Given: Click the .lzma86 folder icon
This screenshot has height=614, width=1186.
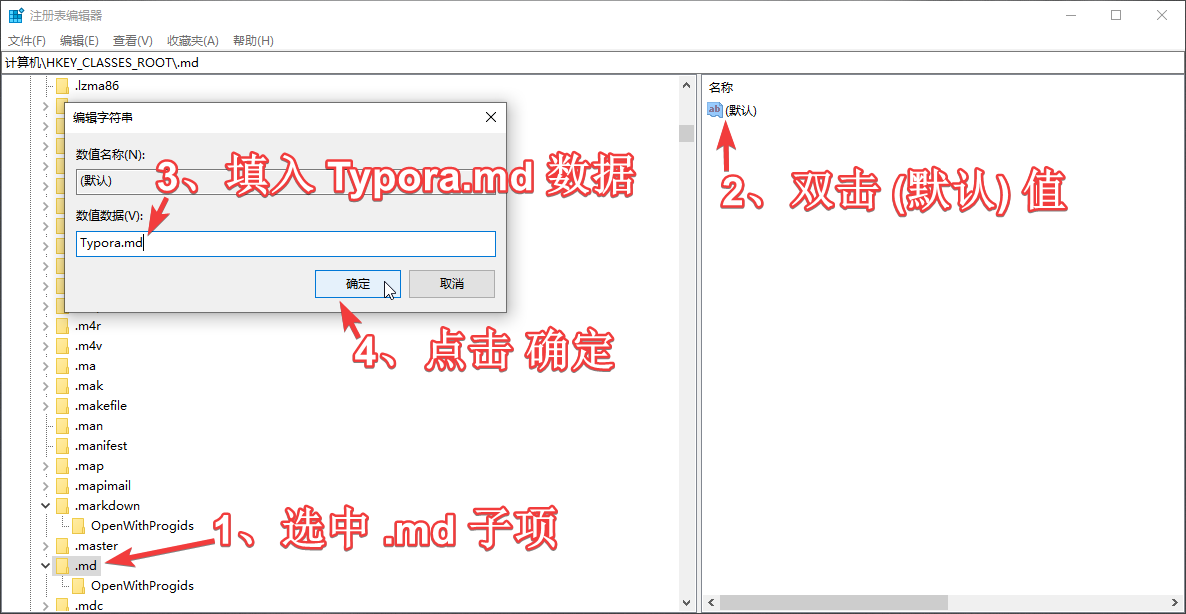Looking at the screenshot, I should 63,85.
